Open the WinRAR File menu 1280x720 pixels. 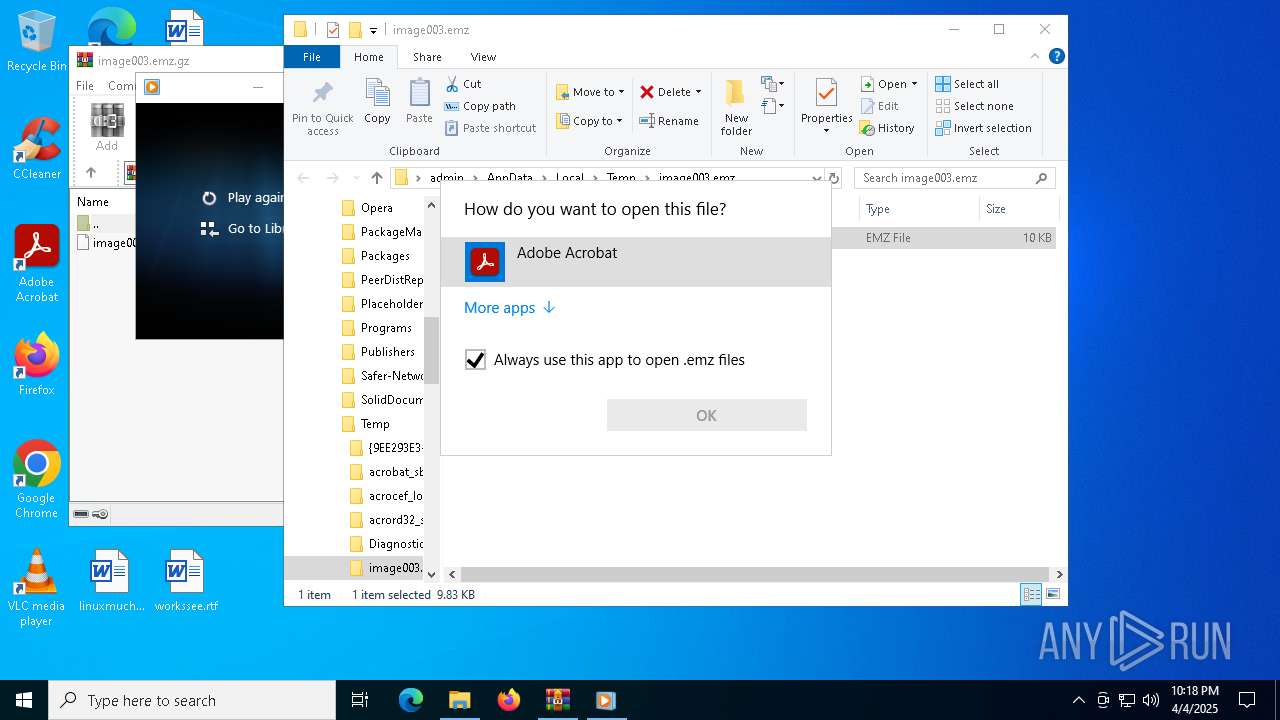tap(85, 86)
